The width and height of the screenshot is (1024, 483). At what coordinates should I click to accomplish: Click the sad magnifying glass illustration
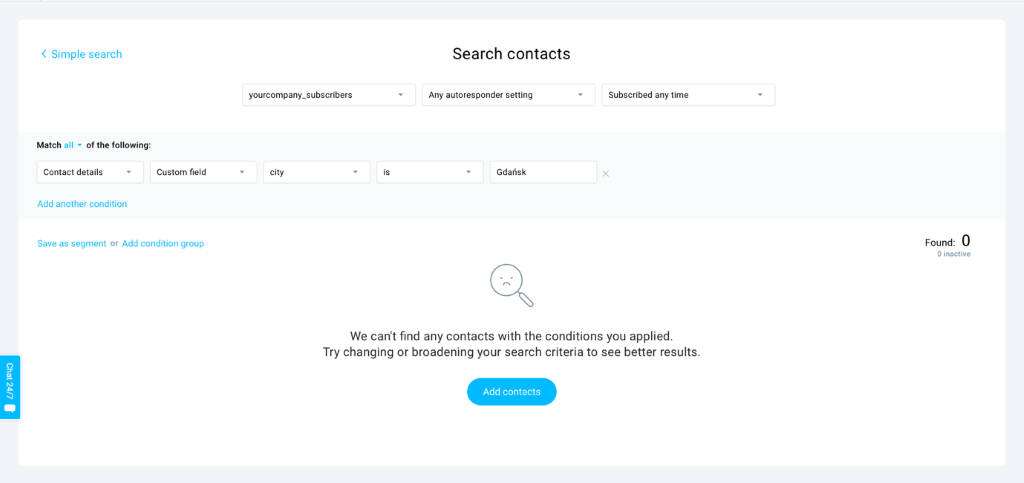(x=511, y=285)
